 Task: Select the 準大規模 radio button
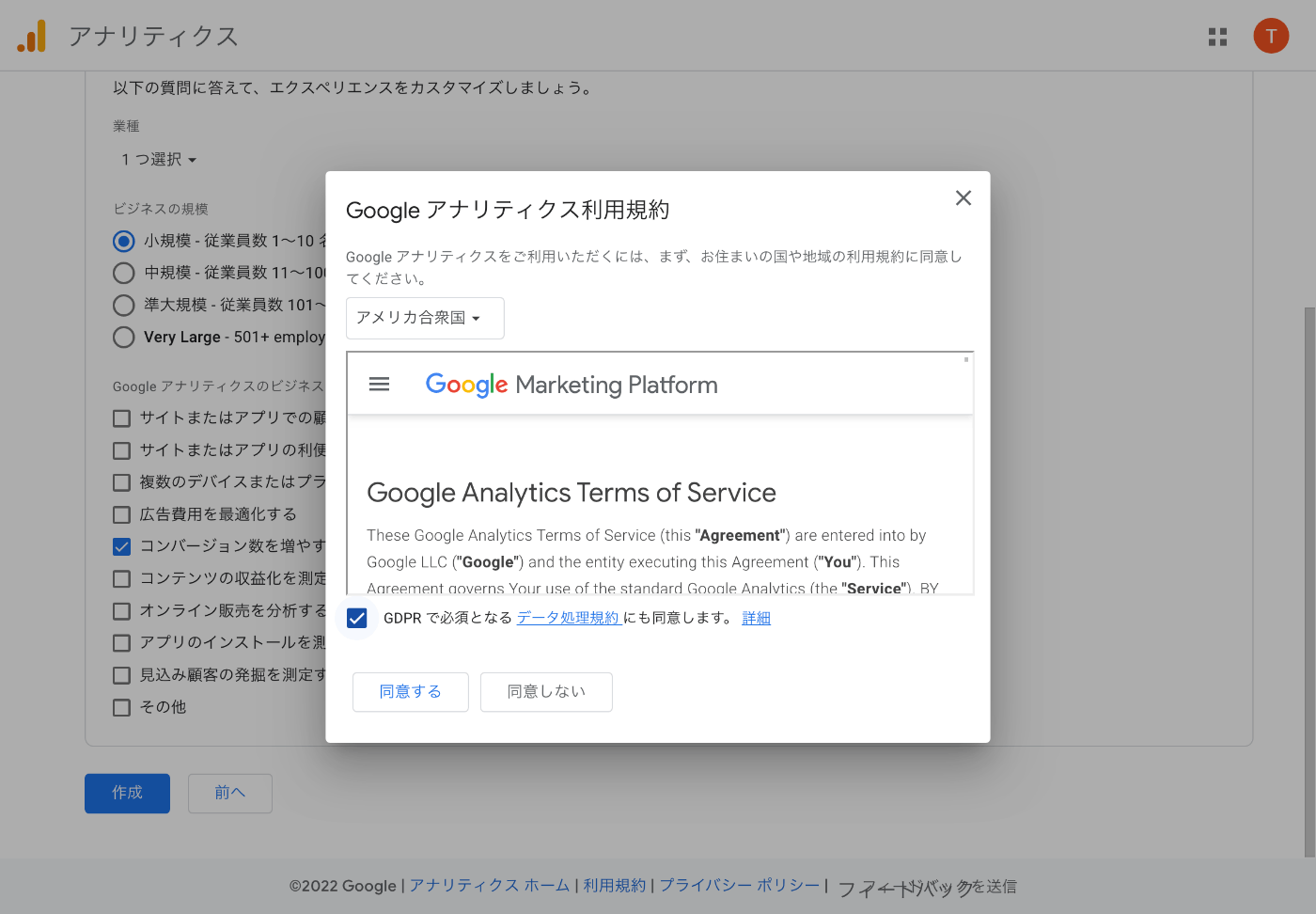coord(124,305)
